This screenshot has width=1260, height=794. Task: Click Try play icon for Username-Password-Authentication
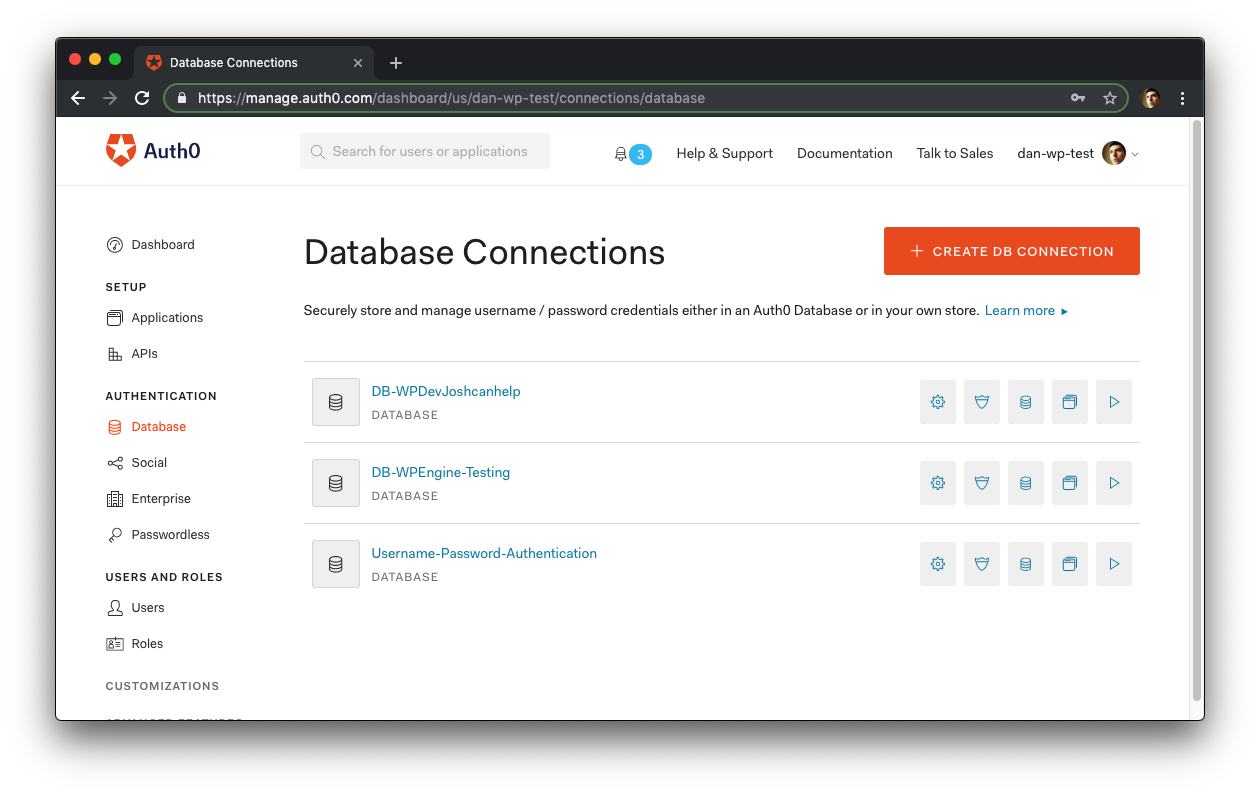(1114, 564)
